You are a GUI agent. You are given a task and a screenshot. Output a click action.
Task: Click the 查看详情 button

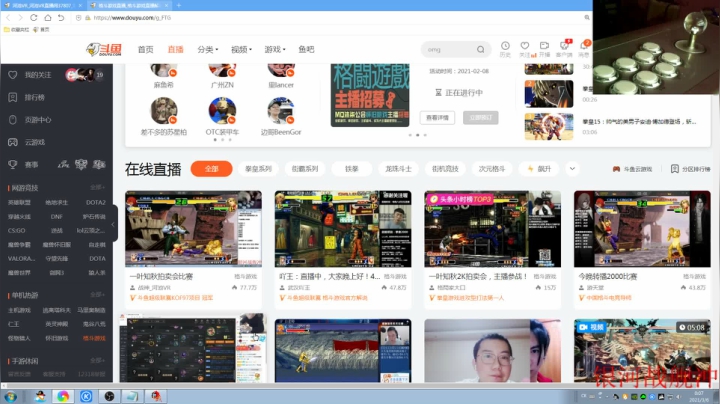[437, 118]
